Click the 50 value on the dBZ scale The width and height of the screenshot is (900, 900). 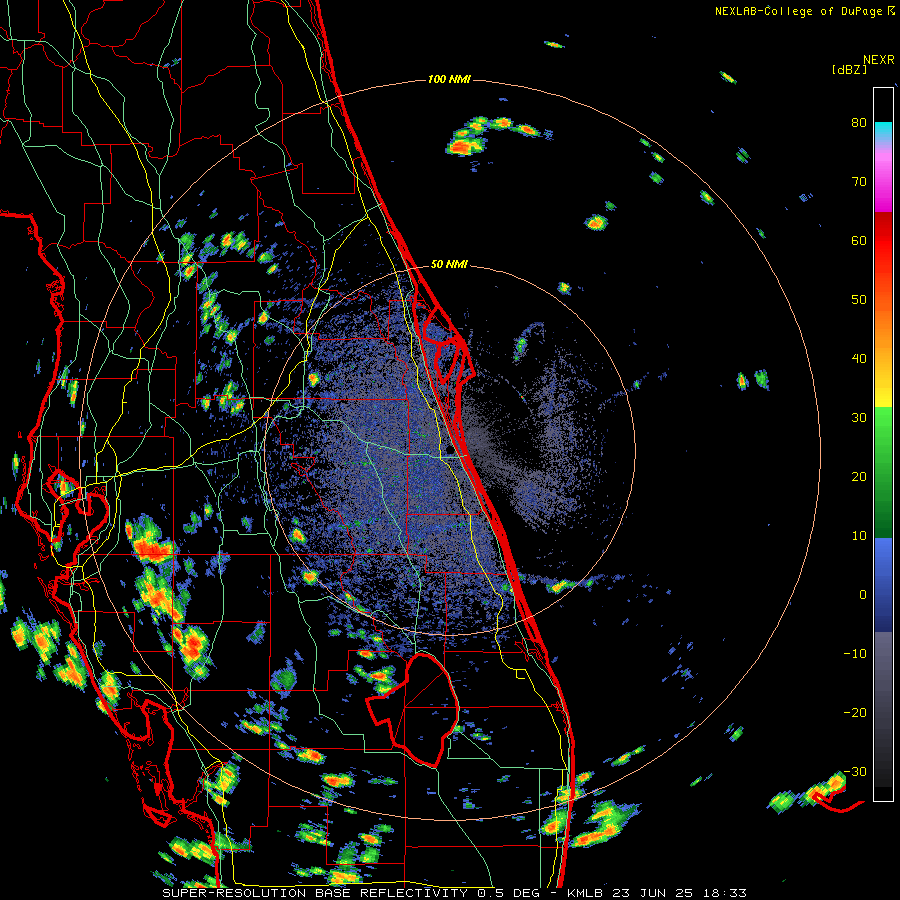859,300
